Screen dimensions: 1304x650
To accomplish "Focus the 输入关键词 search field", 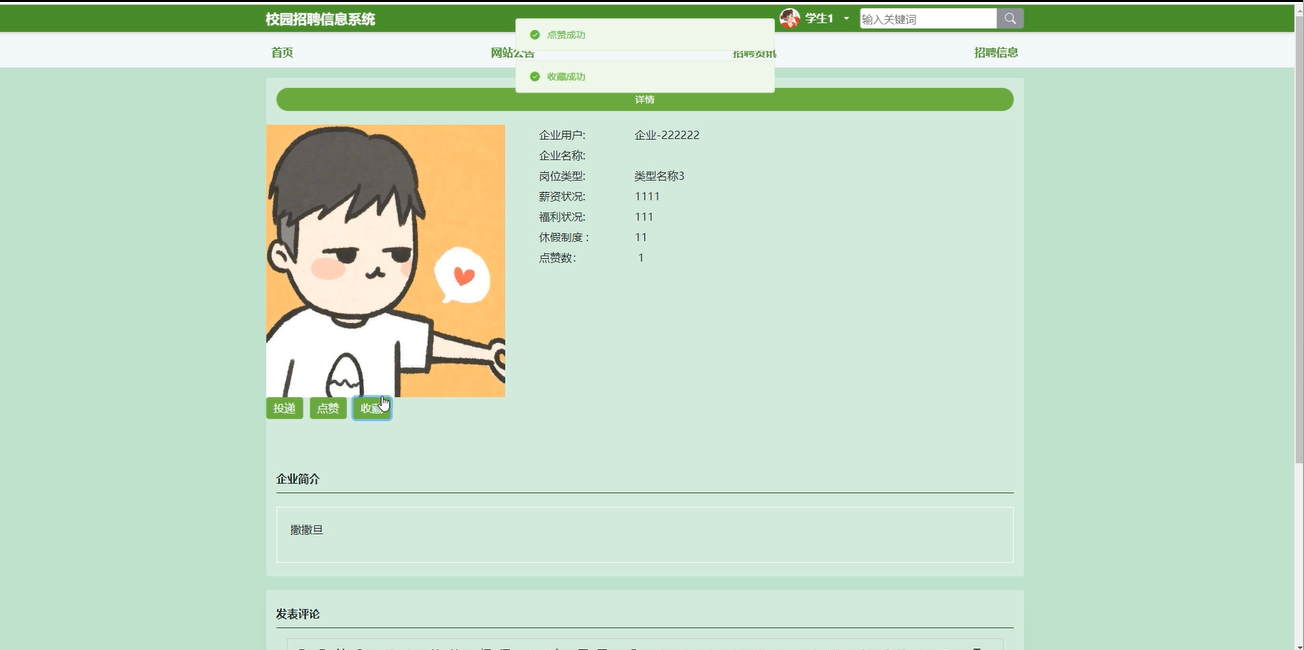I will 928,18.
